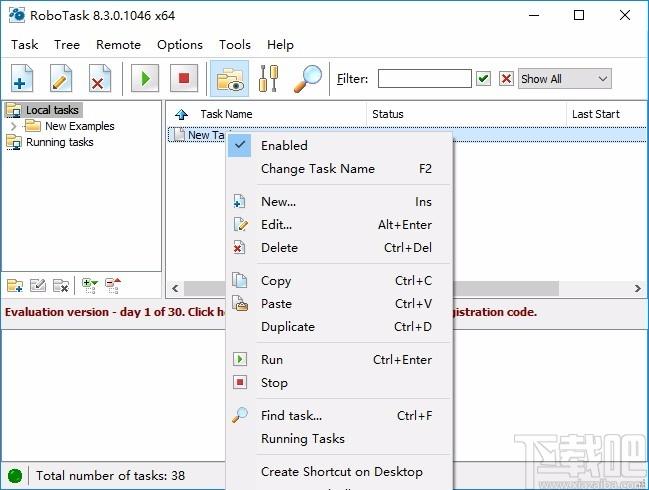This screenshot has height=490, width=649.
Task: Click the magnifier Find toolbar icon
Action: (308, 78)
